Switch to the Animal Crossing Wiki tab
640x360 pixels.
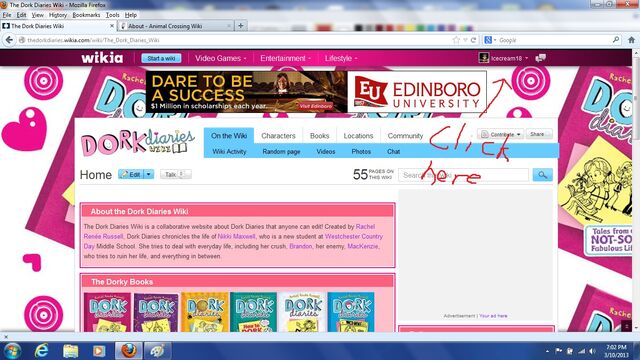click(176, 26)
